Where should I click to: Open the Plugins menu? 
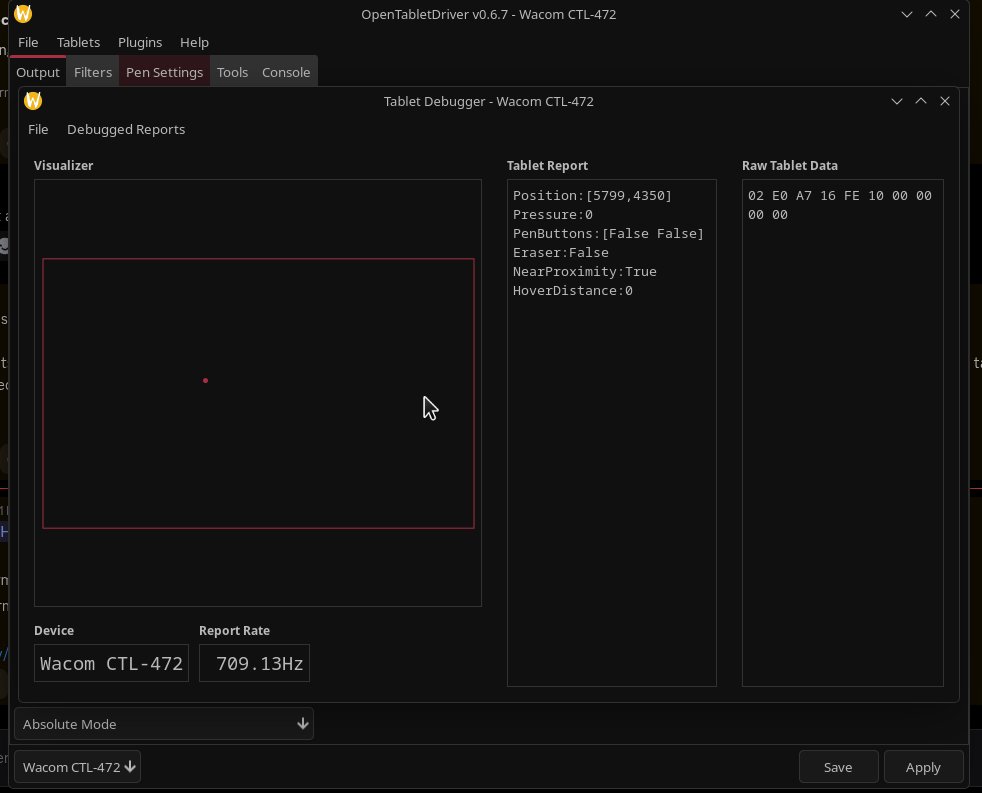(x=140, y=42)
